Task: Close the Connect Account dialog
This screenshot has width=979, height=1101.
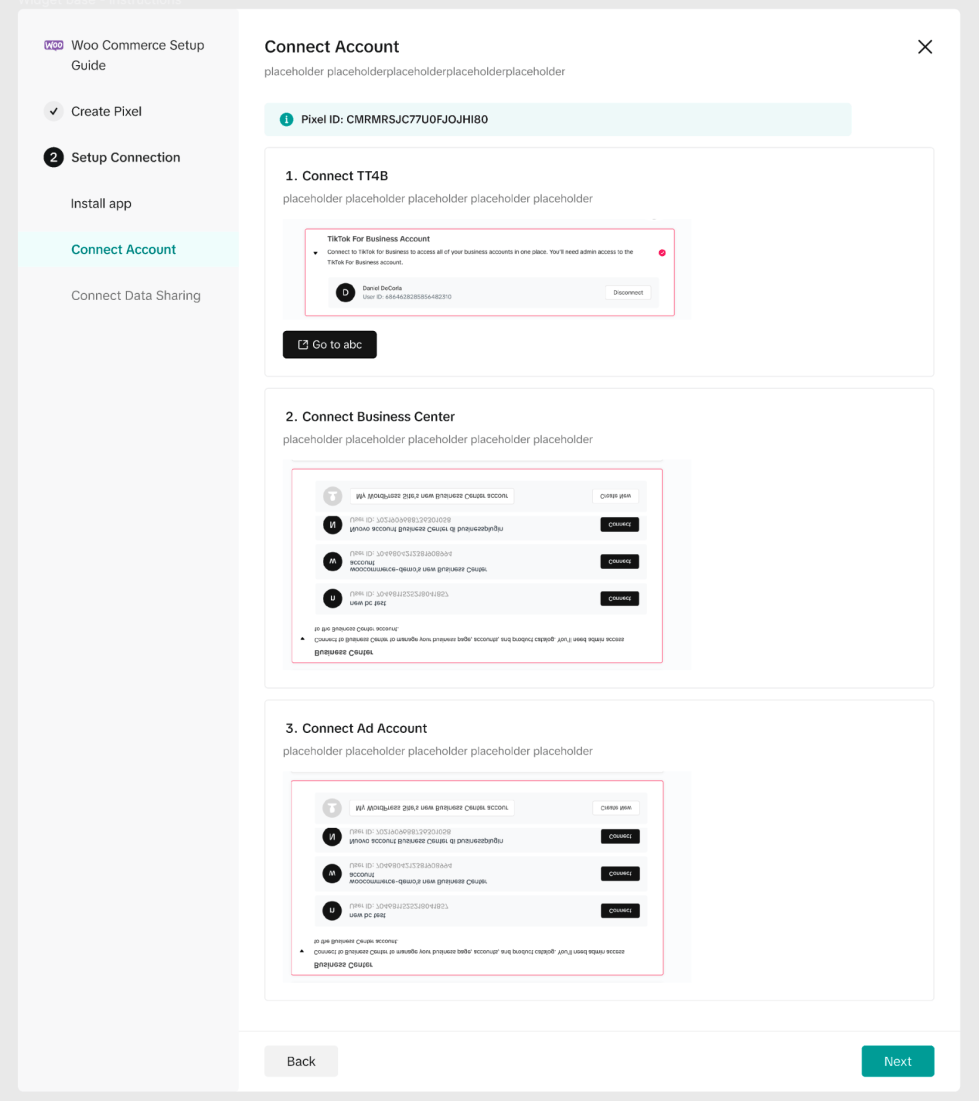Action: 925,47
